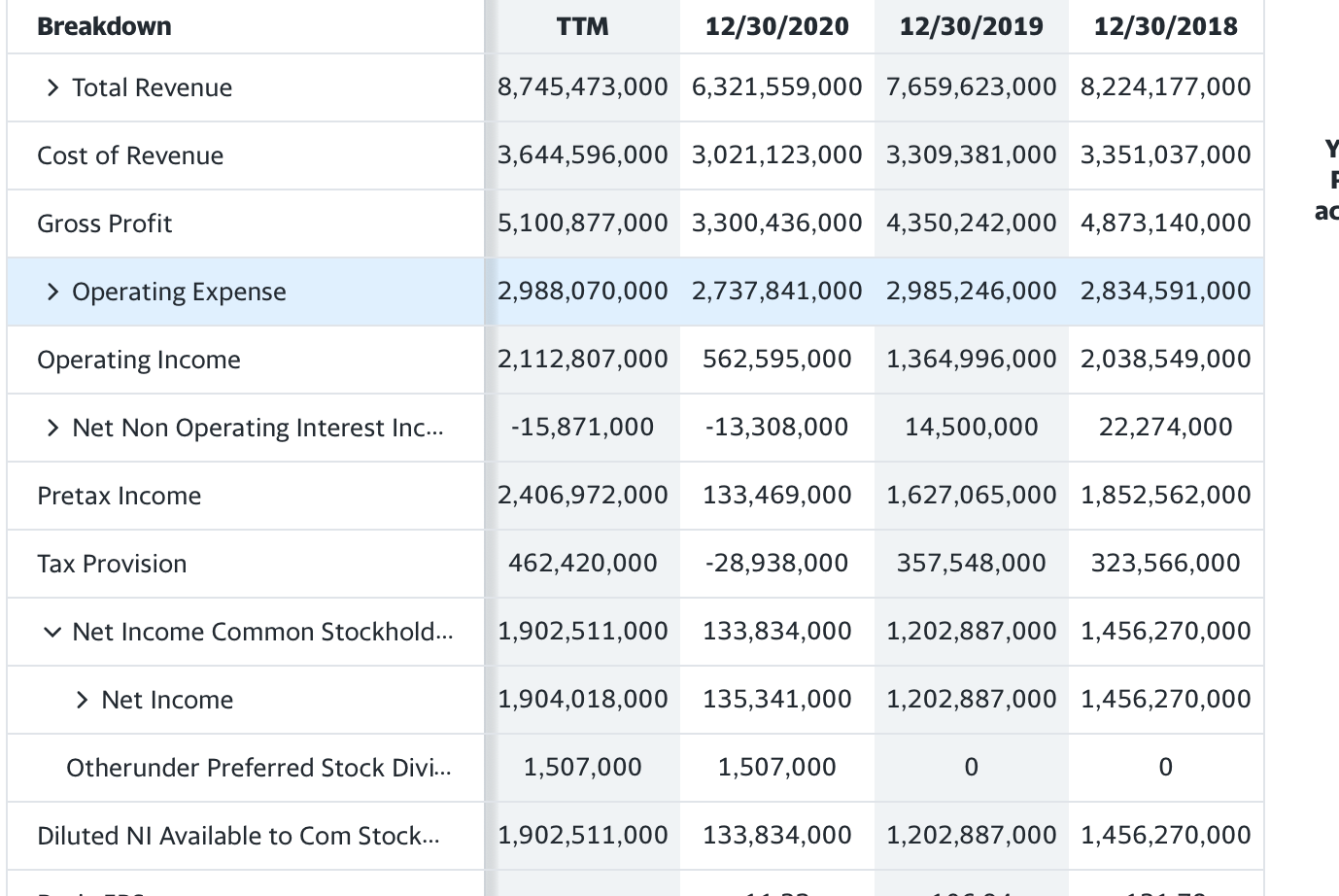This screenshot has height=896, width=1339.
Task: Click the Operating Income row label
Action: click(x=138, y=360)
